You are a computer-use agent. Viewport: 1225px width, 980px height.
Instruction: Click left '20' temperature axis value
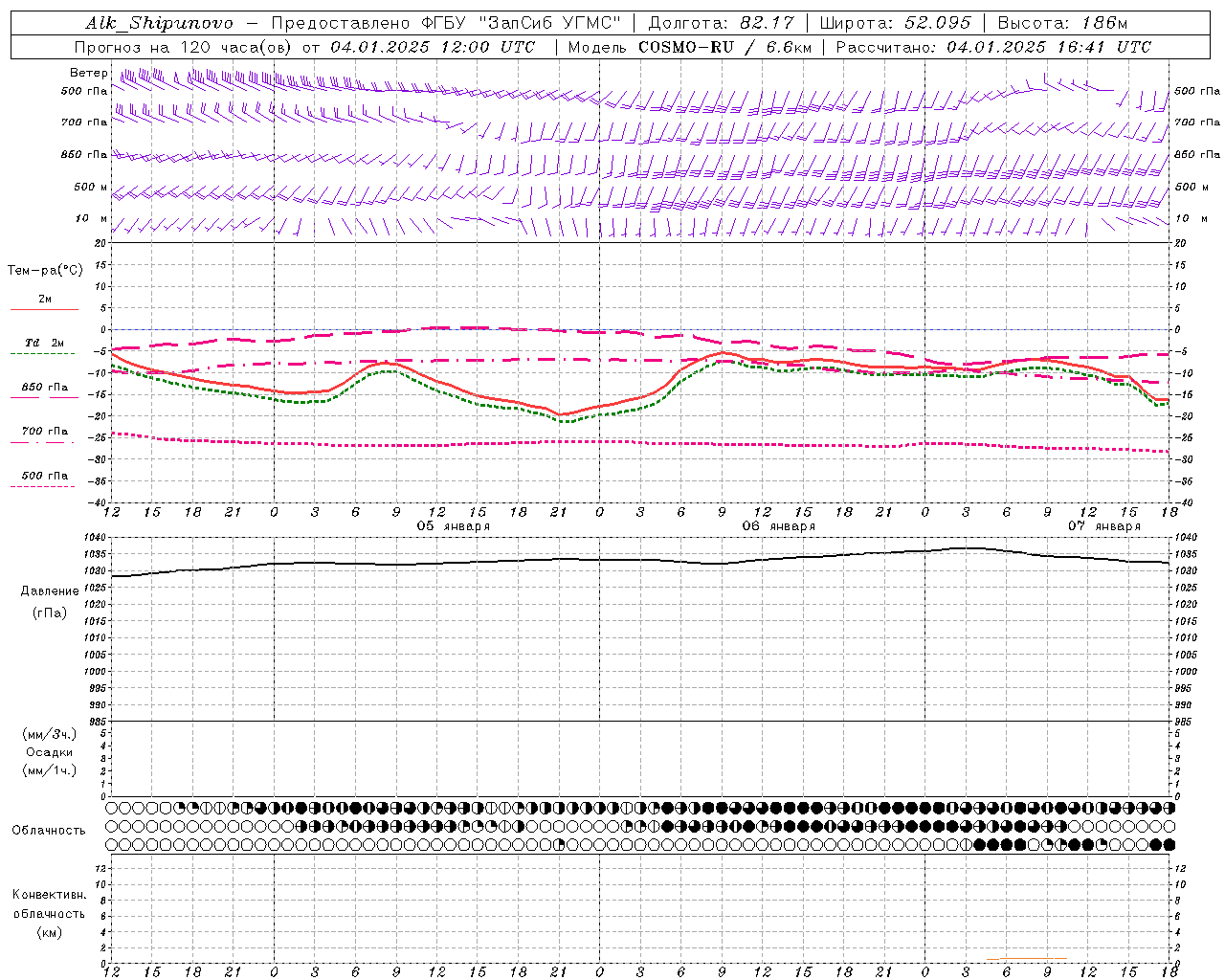pyautogui.click(x=100, y=243)
